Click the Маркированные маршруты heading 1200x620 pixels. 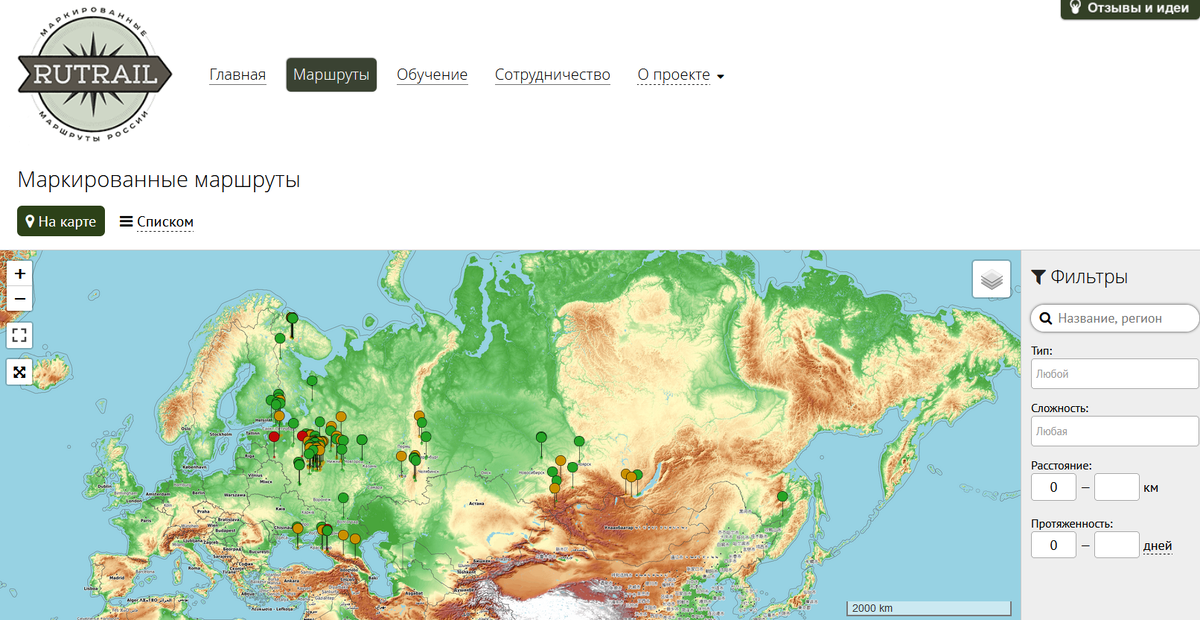pos(159,180)
